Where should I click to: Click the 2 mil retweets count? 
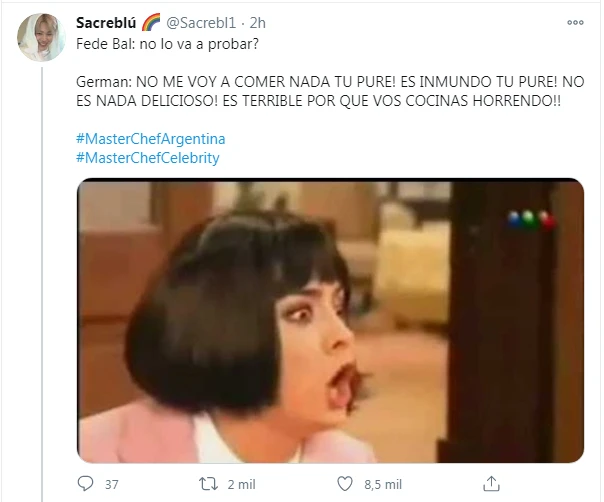point(241,484)
